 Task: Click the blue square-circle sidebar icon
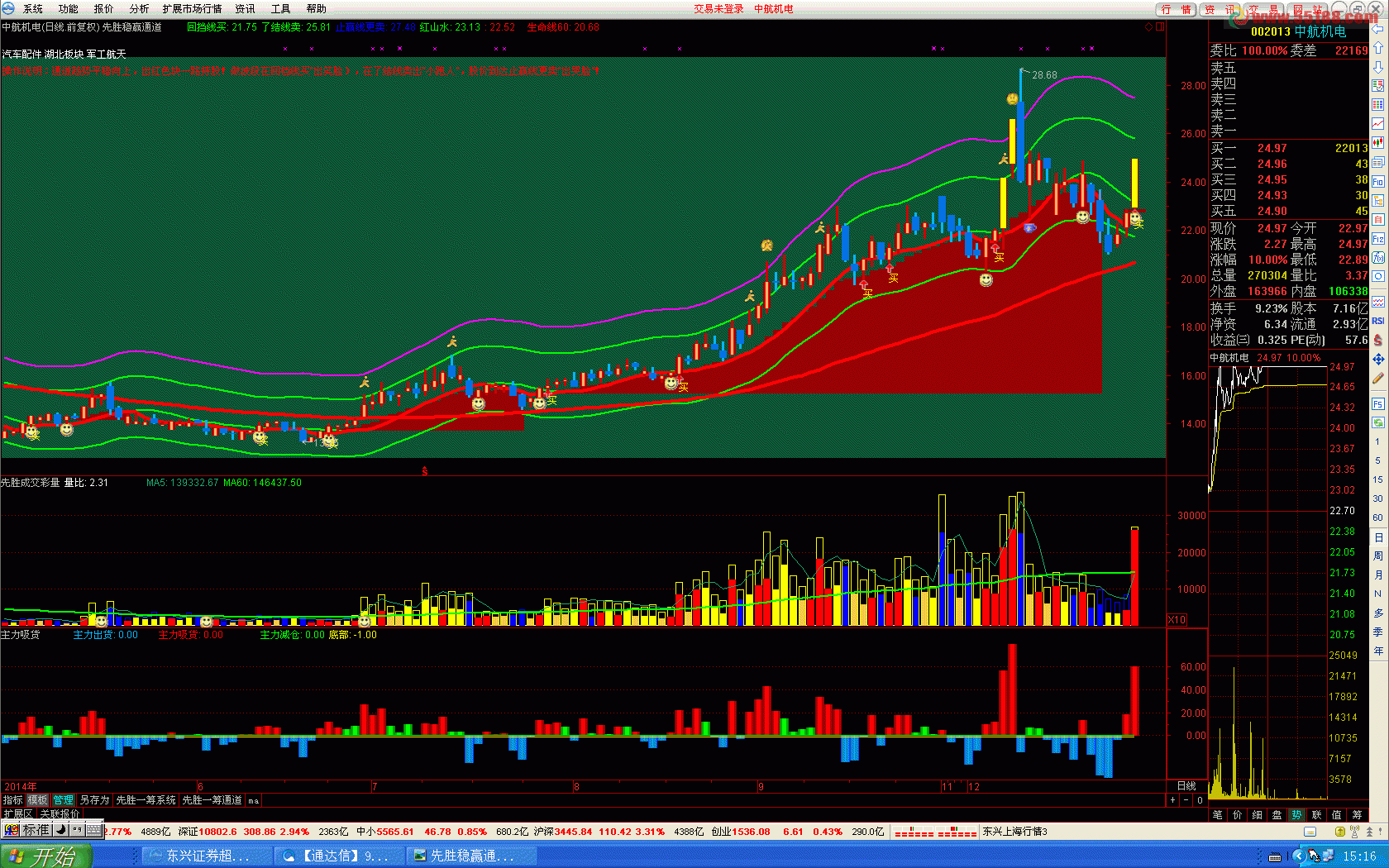[x=1378, y=276]
